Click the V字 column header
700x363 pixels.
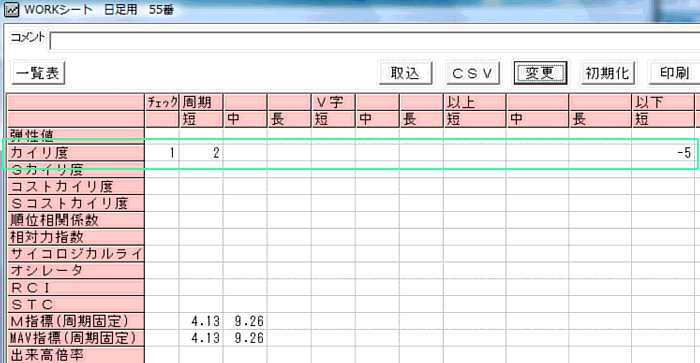click(x=333, y=103)
